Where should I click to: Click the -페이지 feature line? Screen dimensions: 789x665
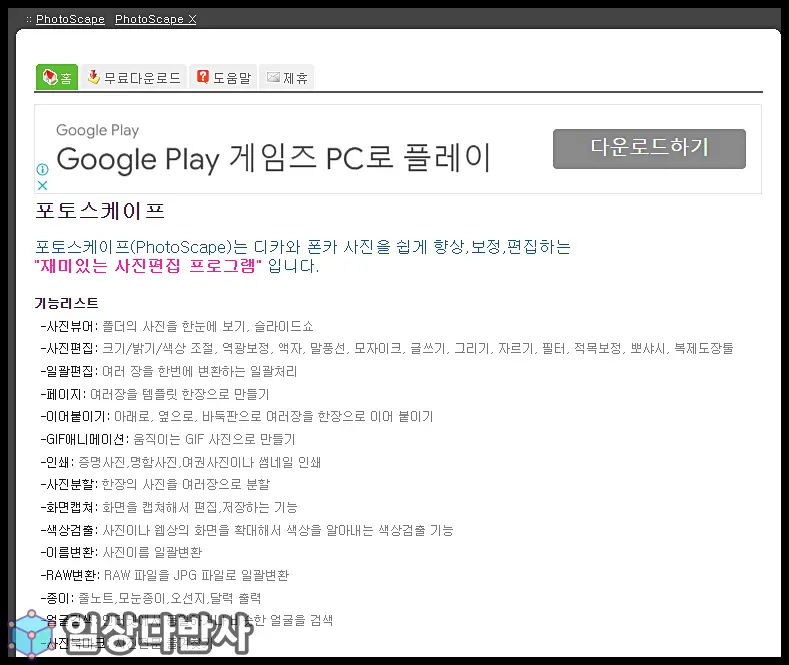[155, 394]
